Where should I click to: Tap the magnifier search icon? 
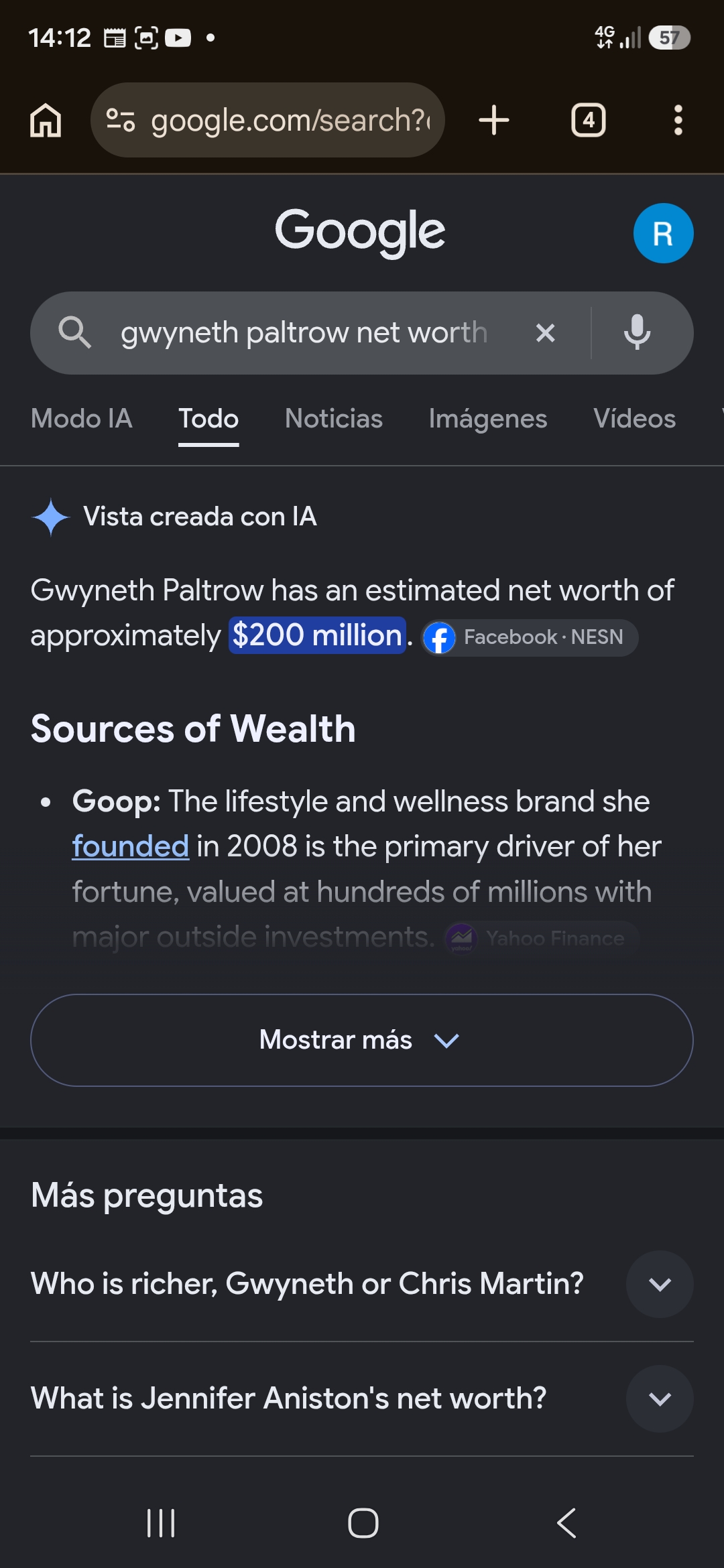click(74, 333)
